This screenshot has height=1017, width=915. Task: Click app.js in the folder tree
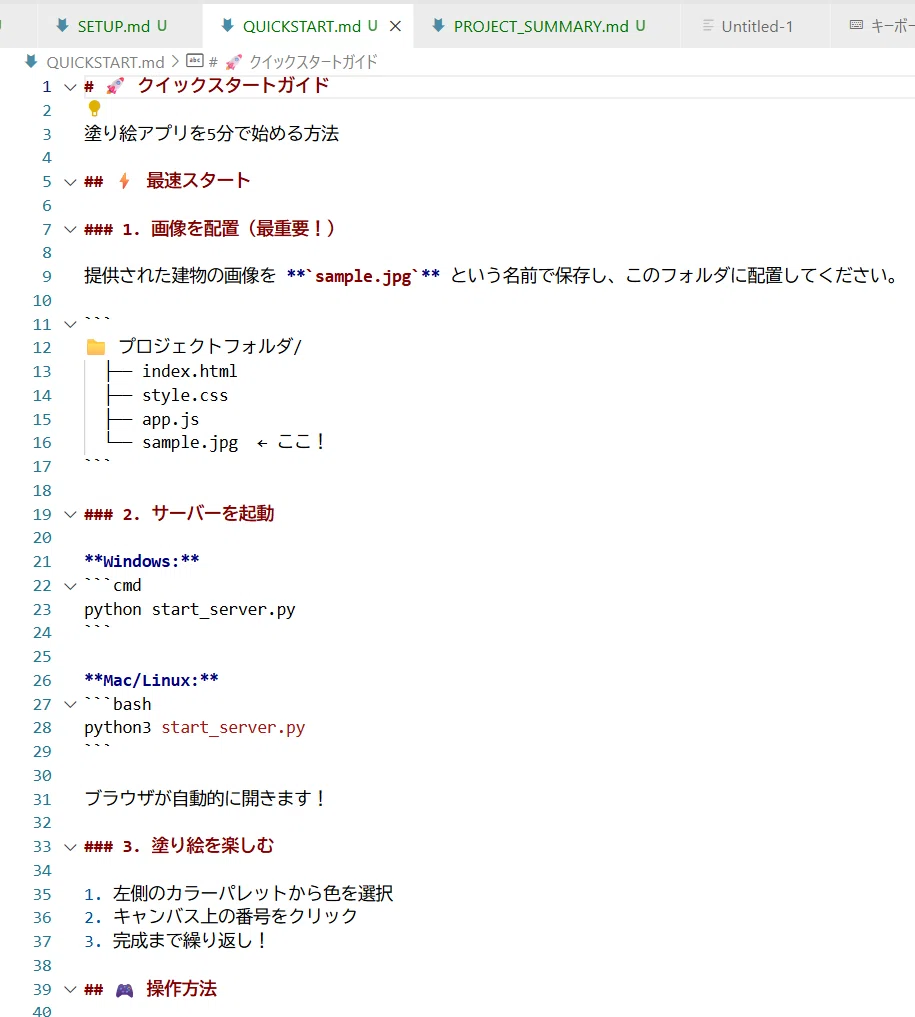(171, 420)
